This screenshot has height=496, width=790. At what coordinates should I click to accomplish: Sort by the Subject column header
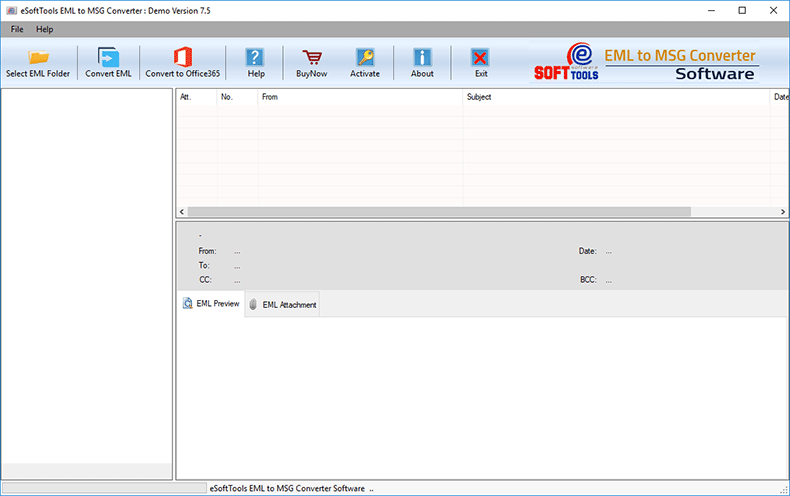(616, 97)
